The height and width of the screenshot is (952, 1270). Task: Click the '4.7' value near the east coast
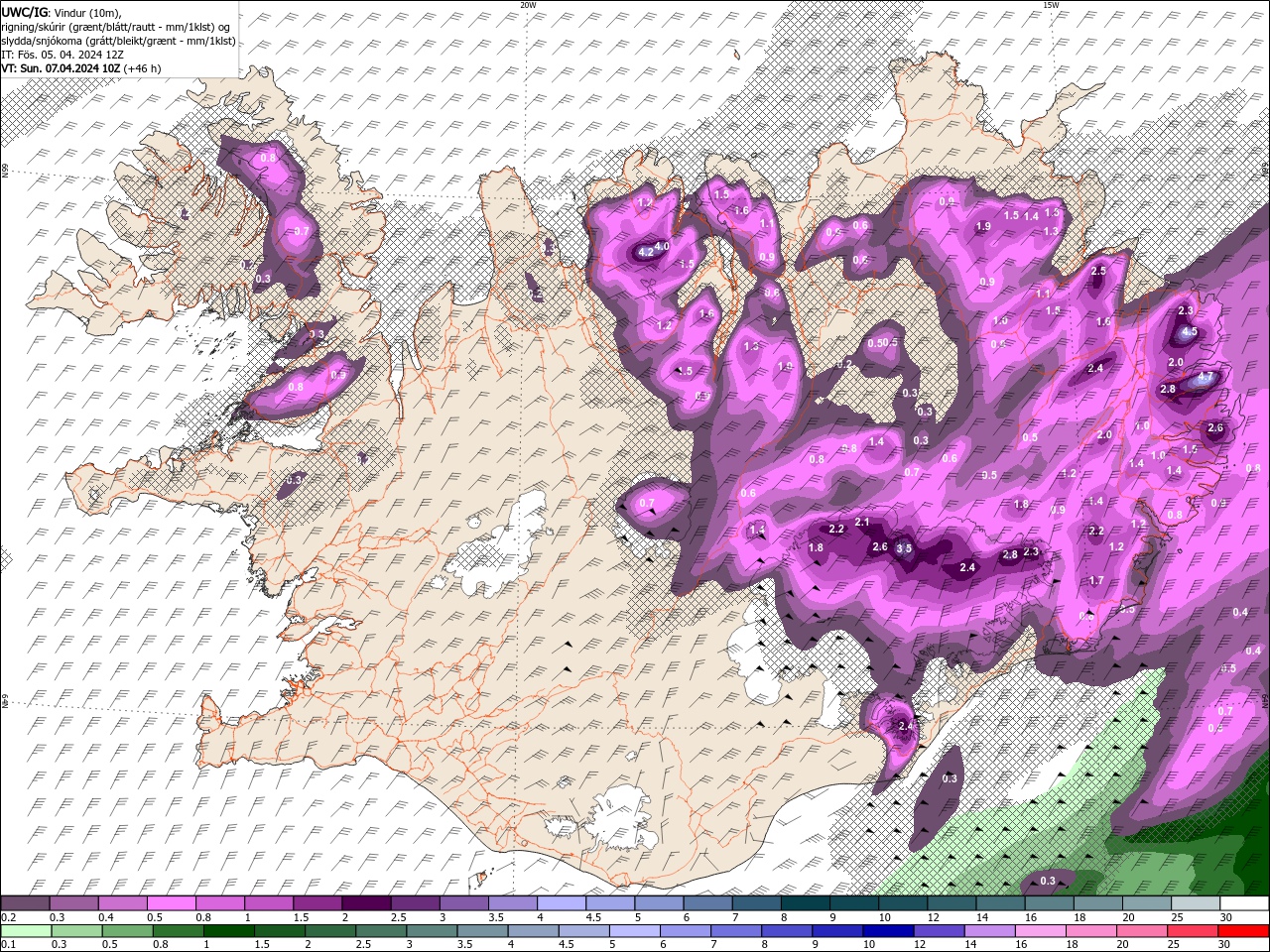(x=1206, y=378)
